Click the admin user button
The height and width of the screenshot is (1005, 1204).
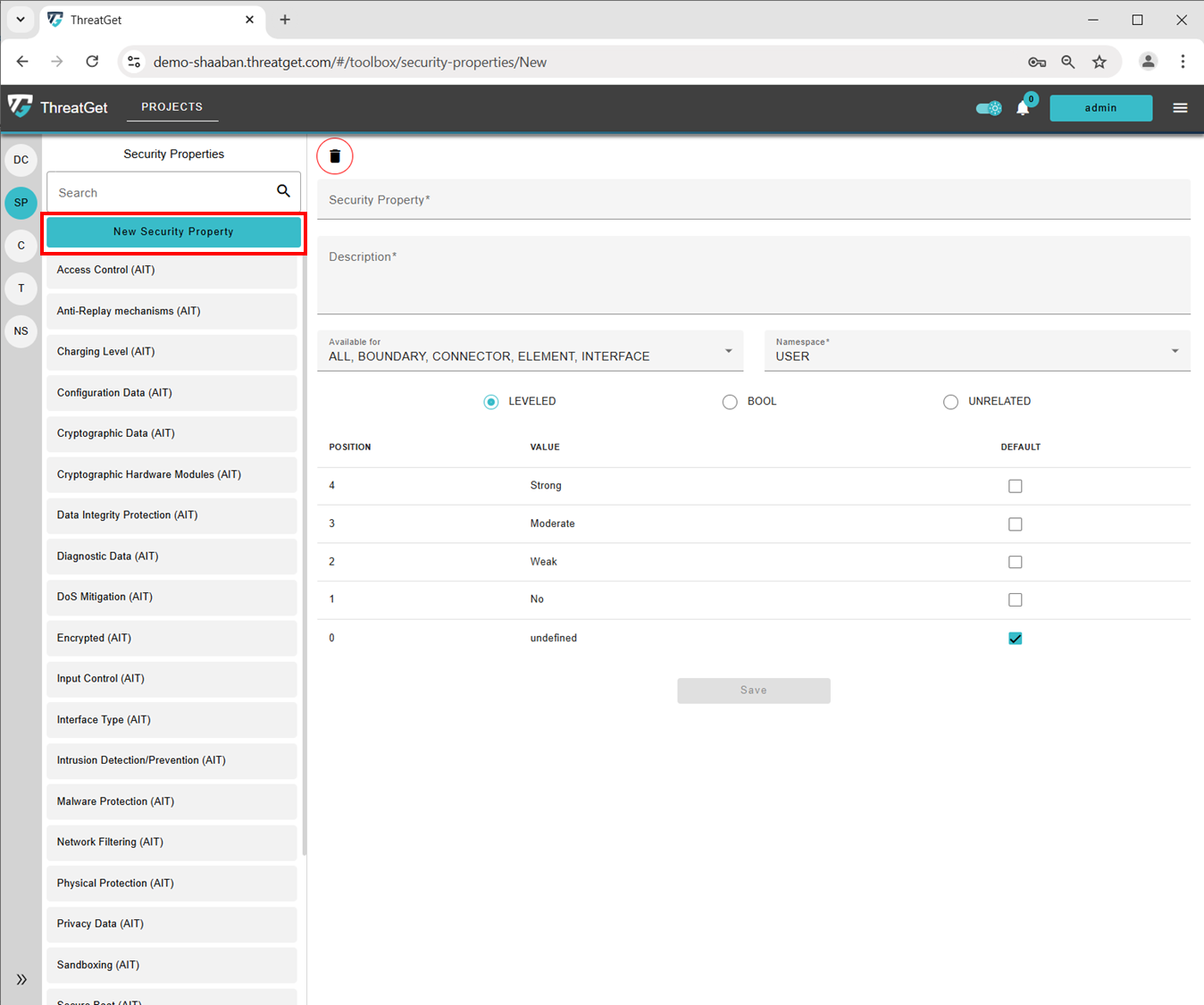1100,108
